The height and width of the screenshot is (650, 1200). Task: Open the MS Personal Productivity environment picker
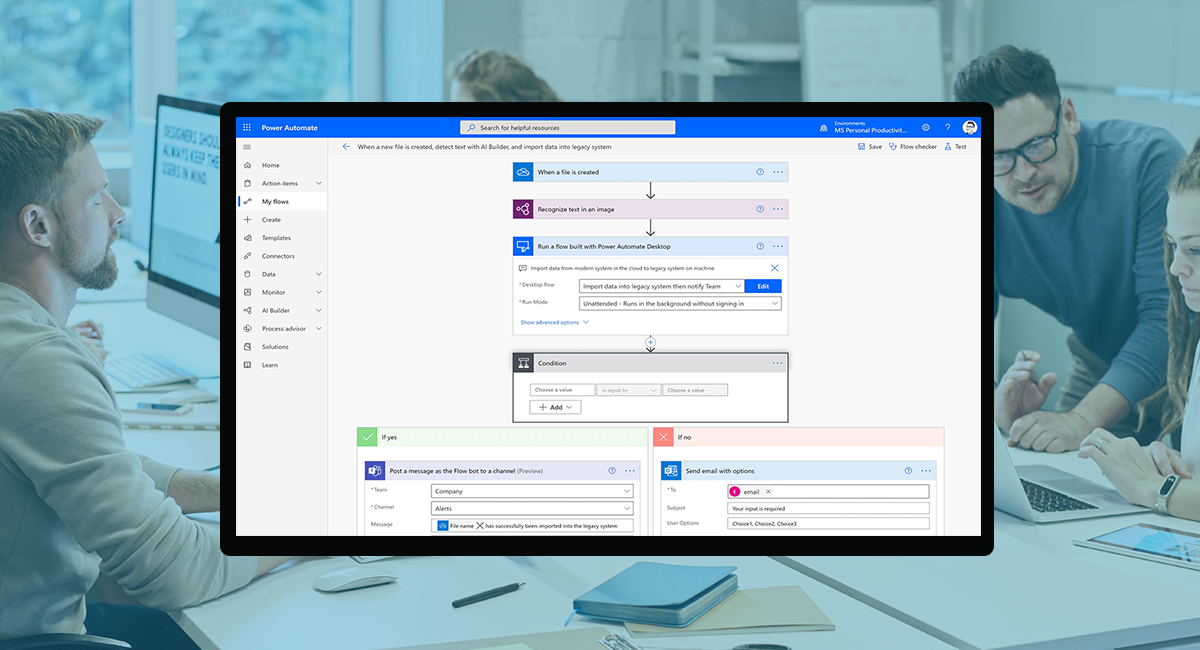pyautogui.click(x=864, y=128)
